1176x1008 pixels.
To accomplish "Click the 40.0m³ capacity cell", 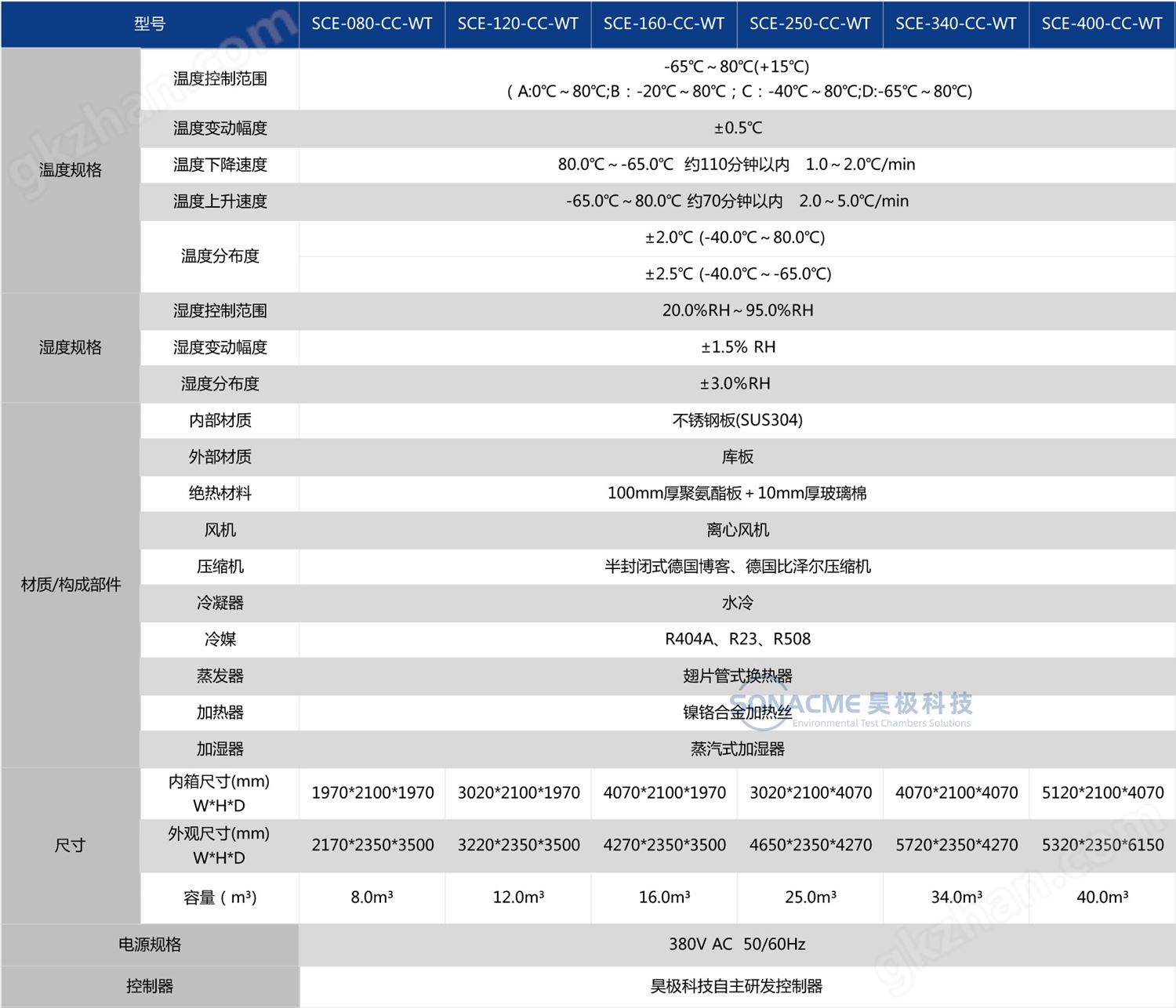I will [x=1102, y=897].
